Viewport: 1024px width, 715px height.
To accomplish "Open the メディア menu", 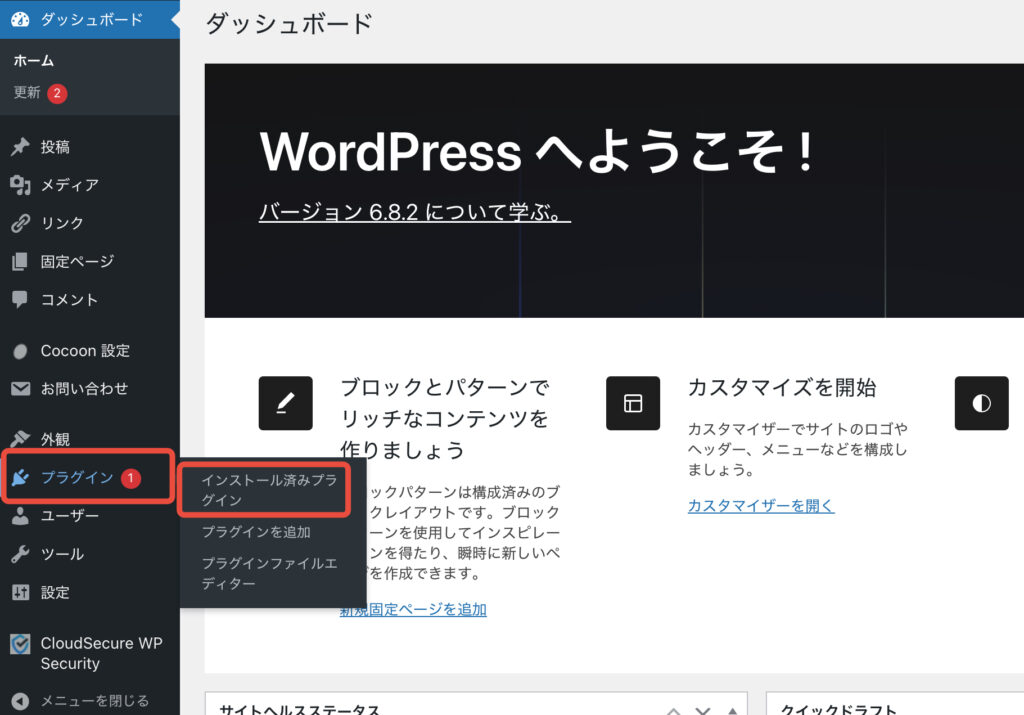I will (x=89, y=185).
